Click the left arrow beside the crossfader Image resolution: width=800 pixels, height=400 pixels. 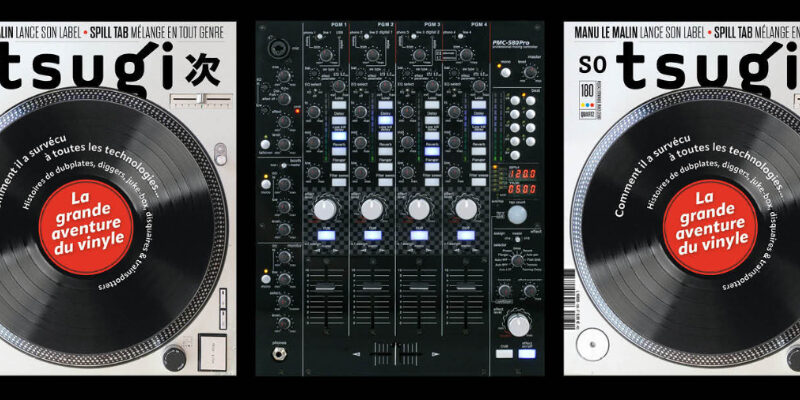[x=356, y=354]
